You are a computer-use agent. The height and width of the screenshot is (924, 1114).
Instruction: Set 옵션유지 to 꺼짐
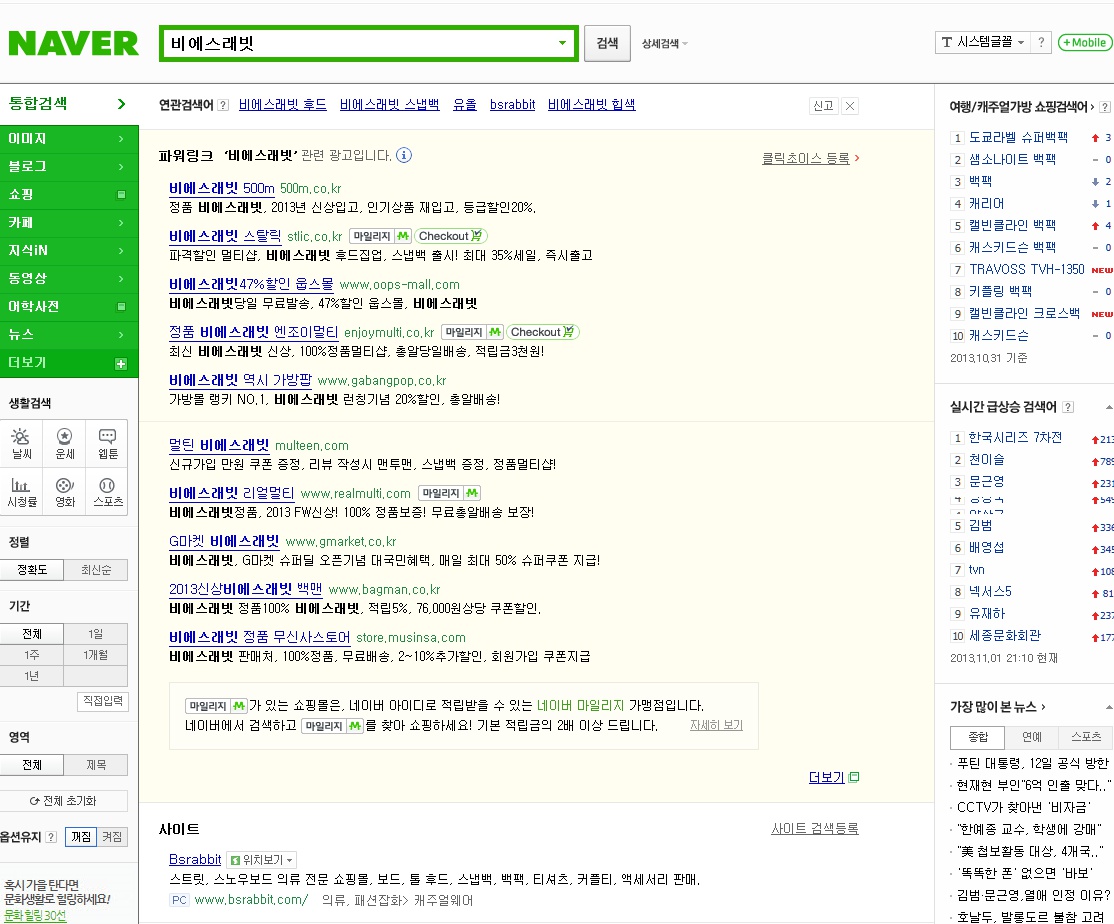81,837
